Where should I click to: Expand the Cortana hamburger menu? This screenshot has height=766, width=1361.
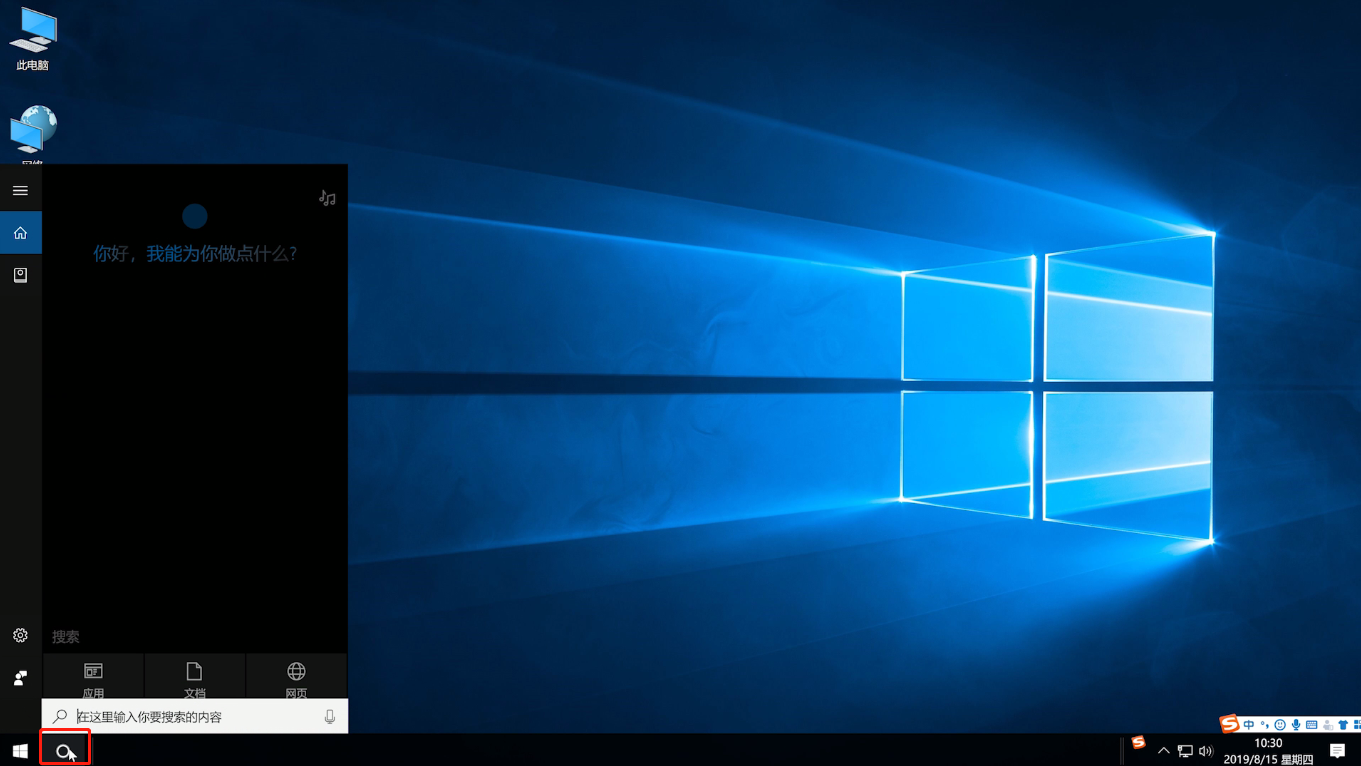[20, 190]
